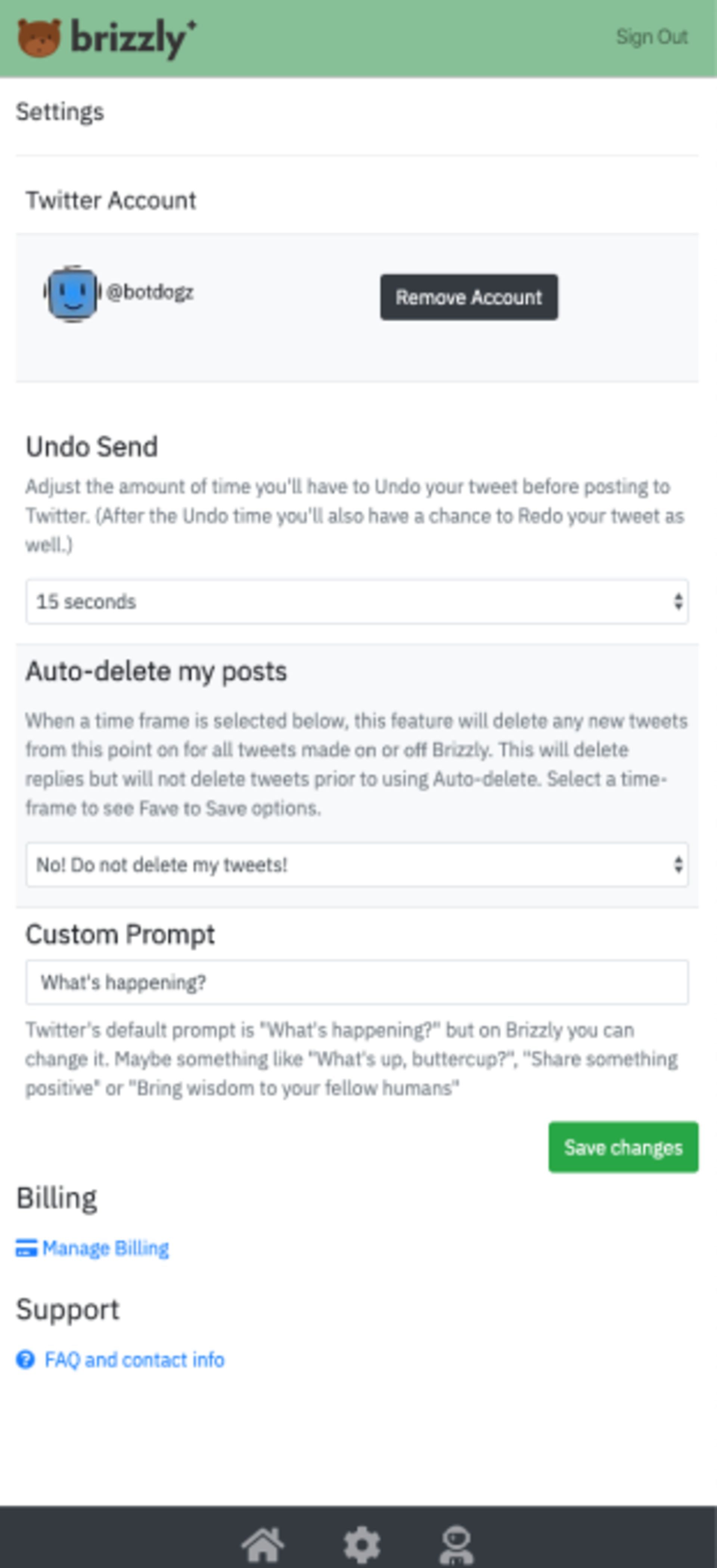Open the Manage Billing link

[105, 1248]
